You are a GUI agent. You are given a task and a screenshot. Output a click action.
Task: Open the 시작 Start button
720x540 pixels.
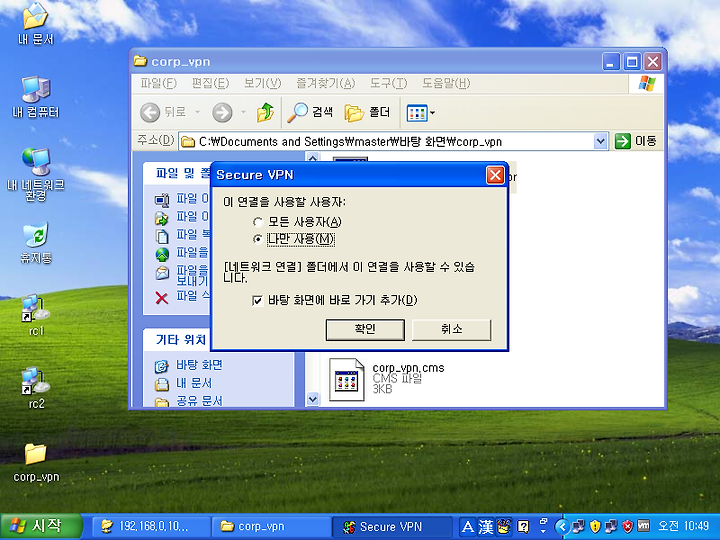tap(41, 526)
